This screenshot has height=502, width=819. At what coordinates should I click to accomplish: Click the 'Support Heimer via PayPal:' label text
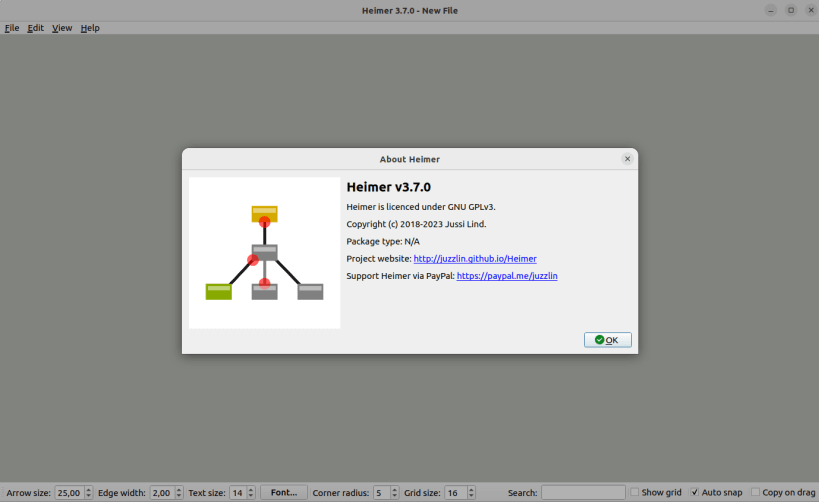click(x=401, y=276)
